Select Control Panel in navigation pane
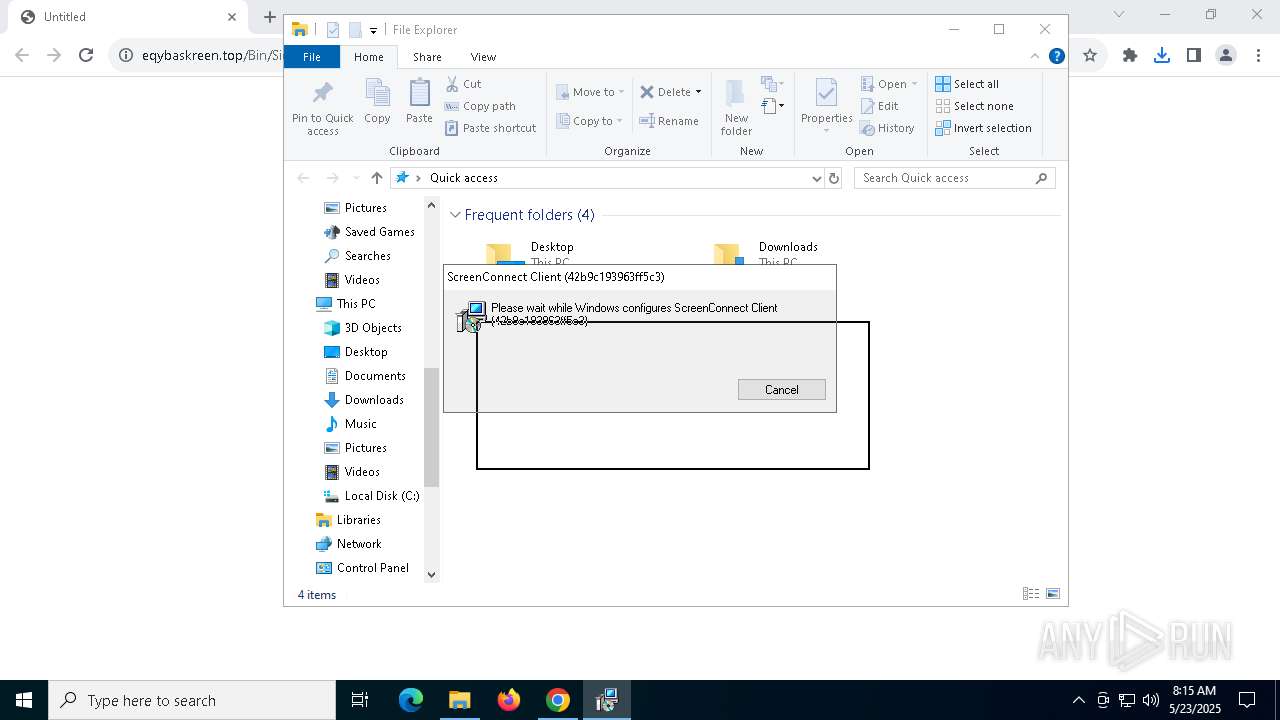 362,568
